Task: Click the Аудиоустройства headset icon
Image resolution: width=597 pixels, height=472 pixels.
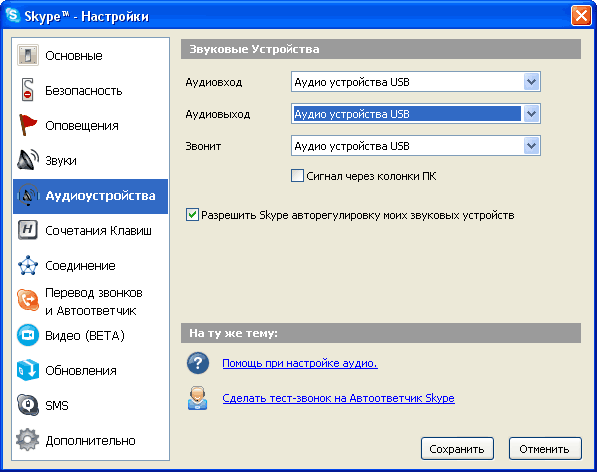Action: pos(28,195)
